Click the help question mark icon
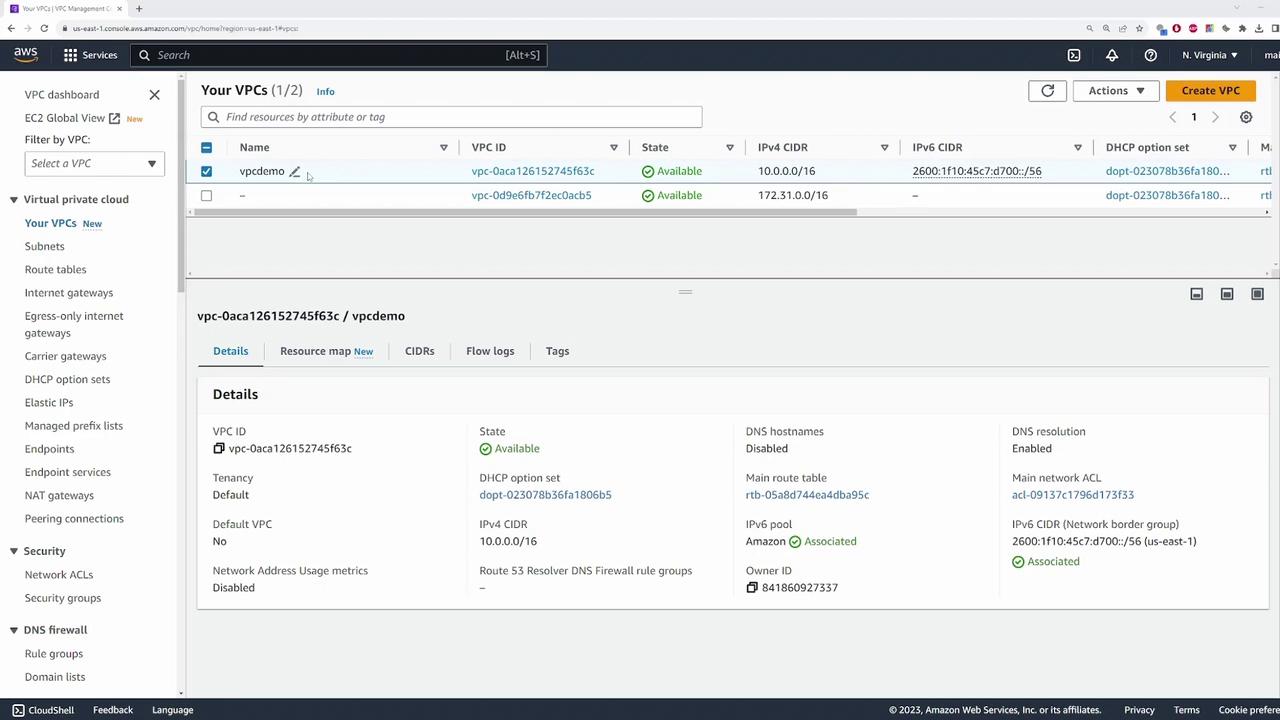The width and height of the screenshot is (1280, 720). (x=1150, y=55)
